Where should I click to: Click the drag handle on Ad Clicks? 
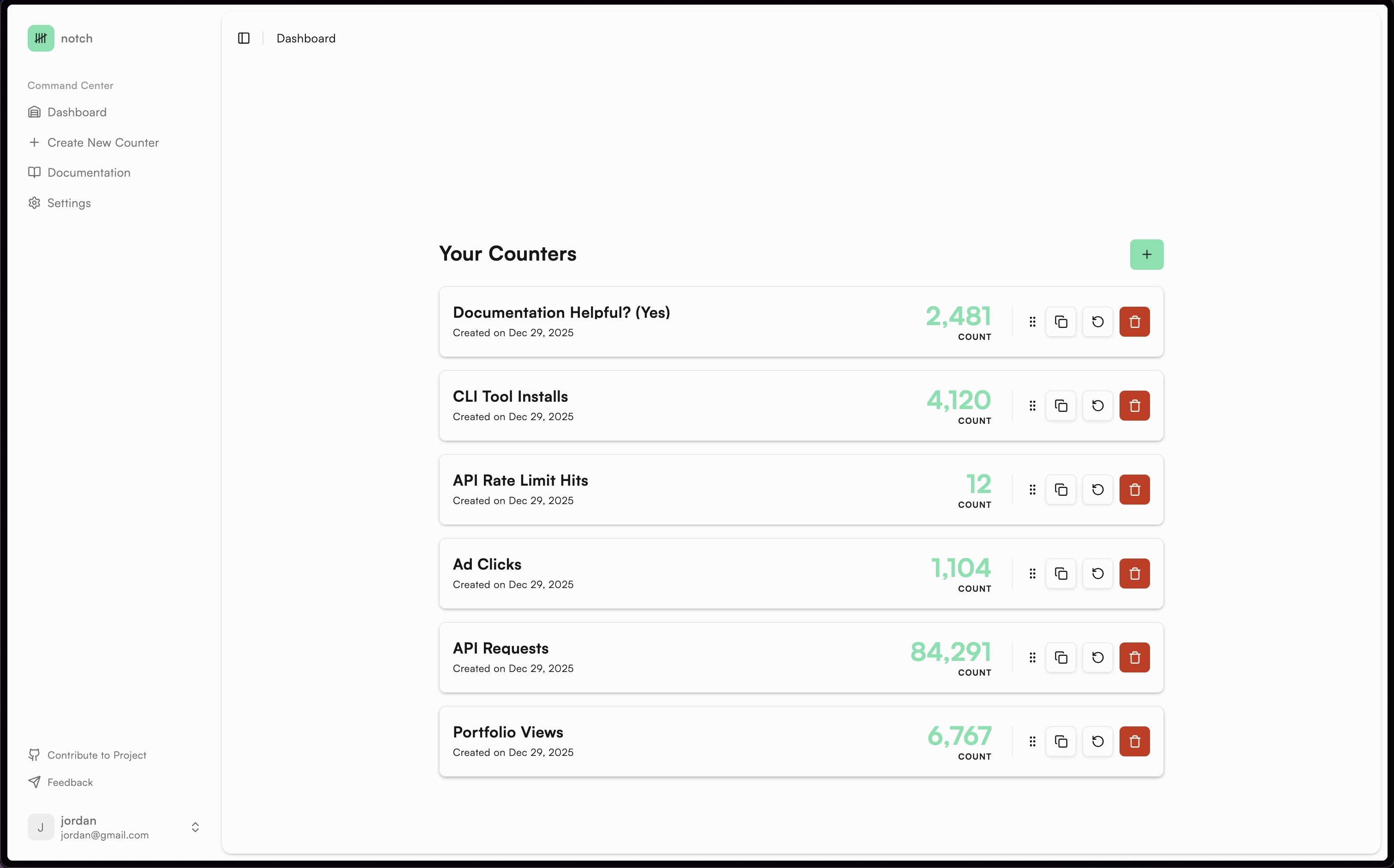click(1032, 573)
